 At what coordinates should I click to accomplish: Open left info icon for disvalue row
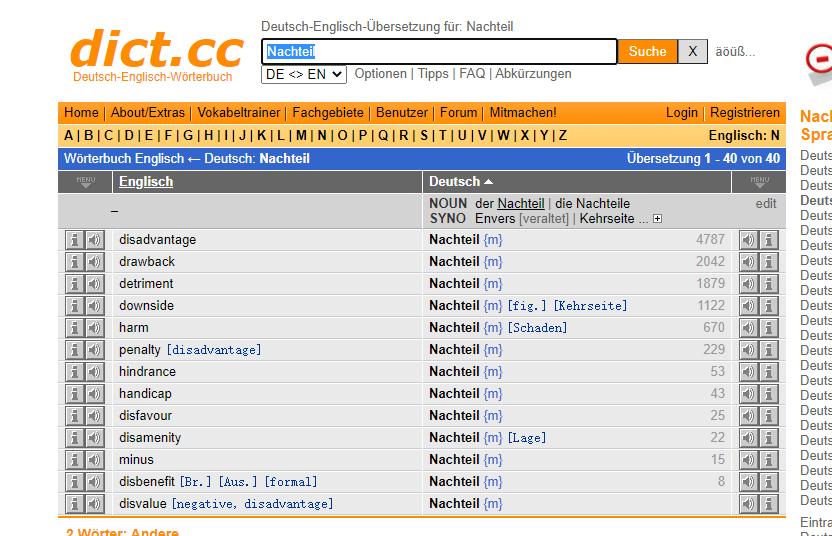pos(75,504)
